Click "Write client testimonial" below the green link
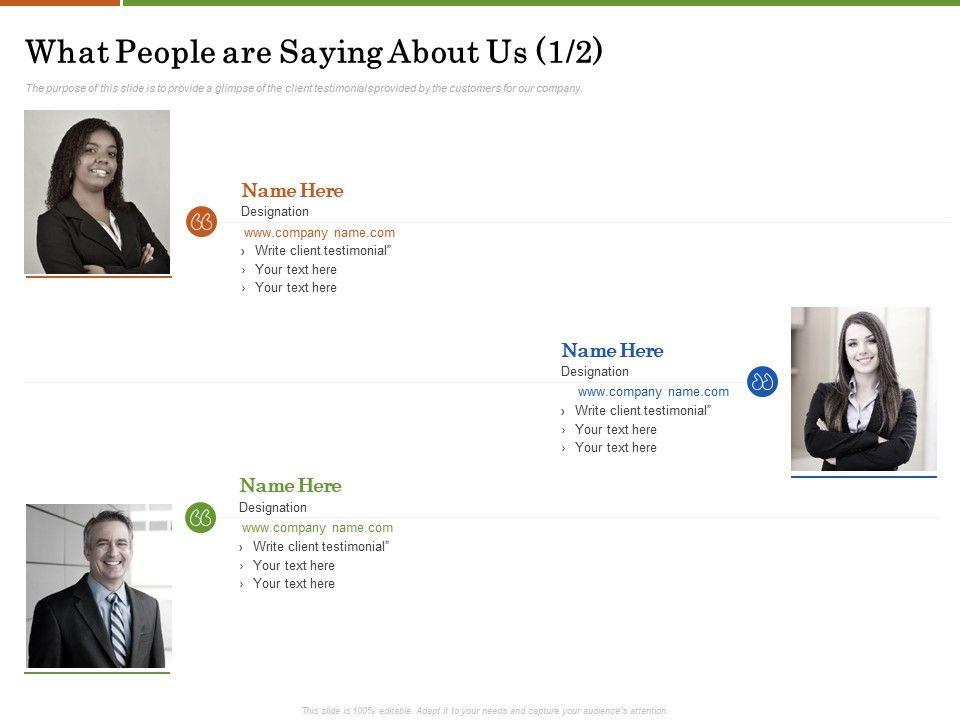The image size is (960, 720). pyautogui.click(x=320, y=547)
